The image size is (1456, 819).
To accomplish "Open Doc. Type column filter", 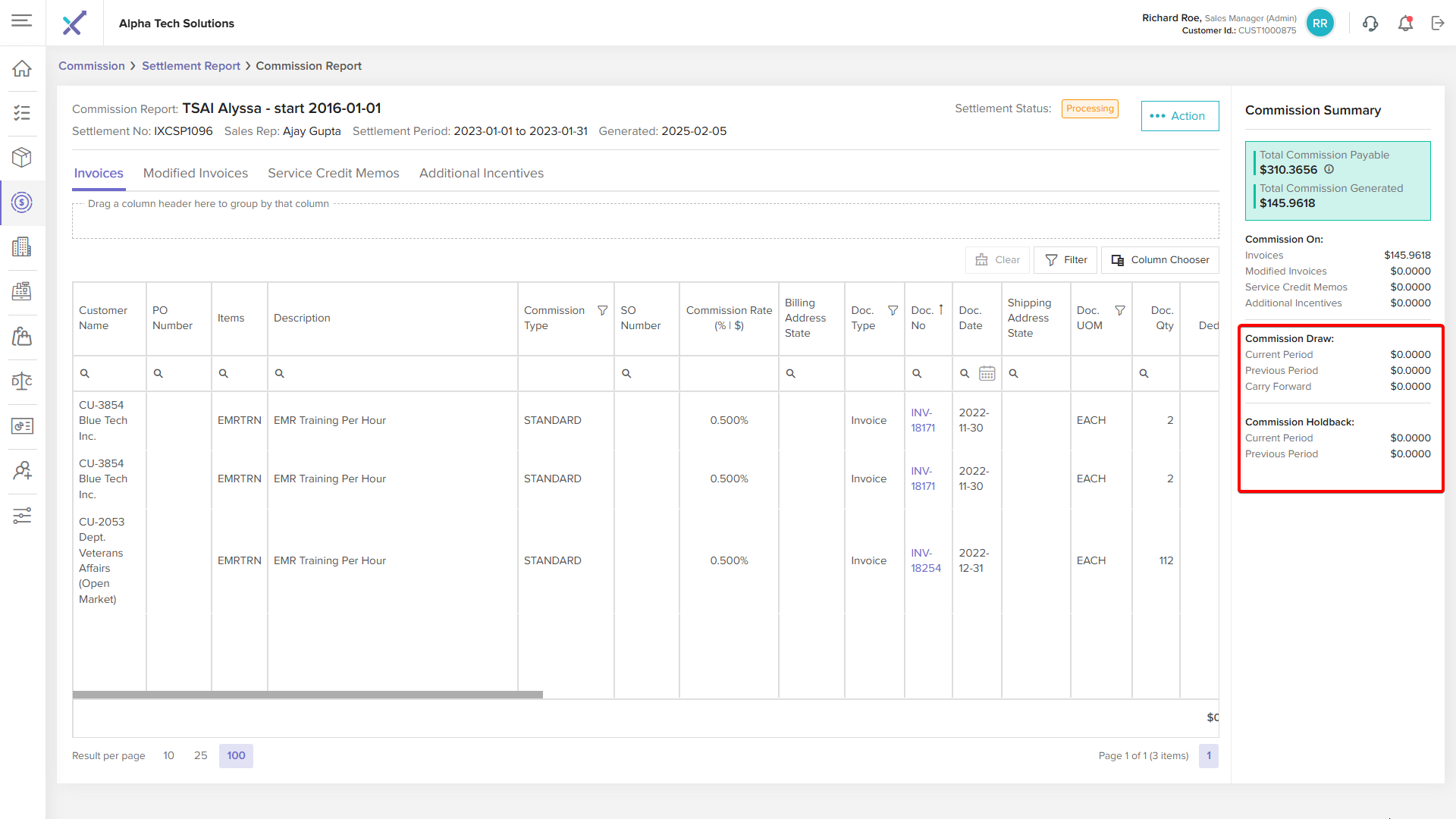I will tap(893, 310).
